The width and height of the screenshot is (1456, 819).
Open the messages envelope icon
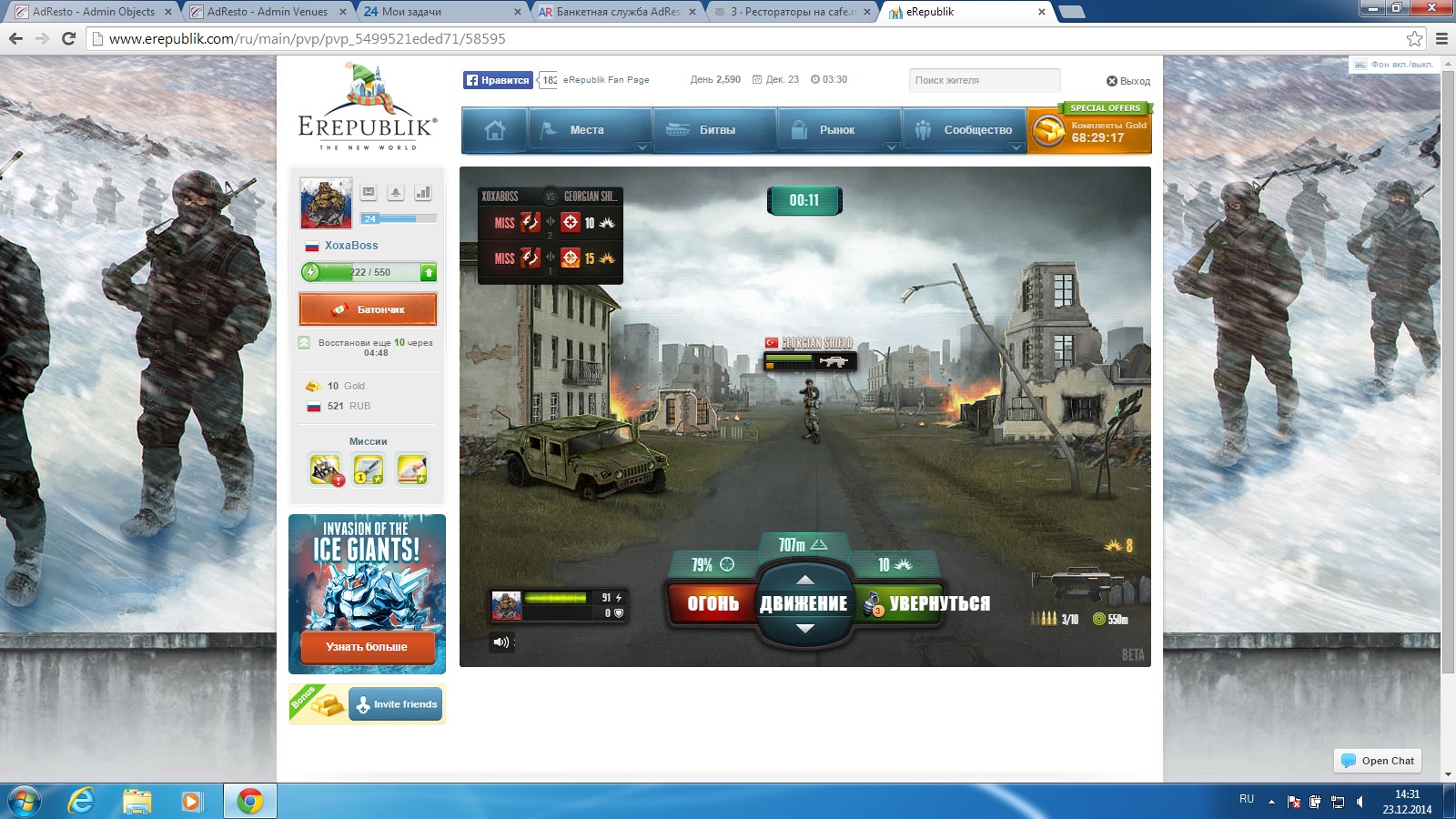click(369, 192)
